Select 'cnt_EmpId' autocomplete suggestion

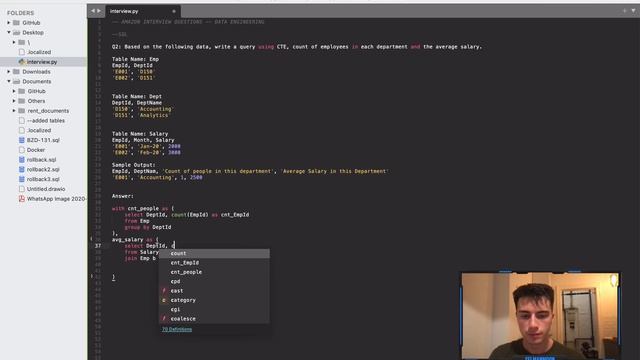[x=214, y=263]
